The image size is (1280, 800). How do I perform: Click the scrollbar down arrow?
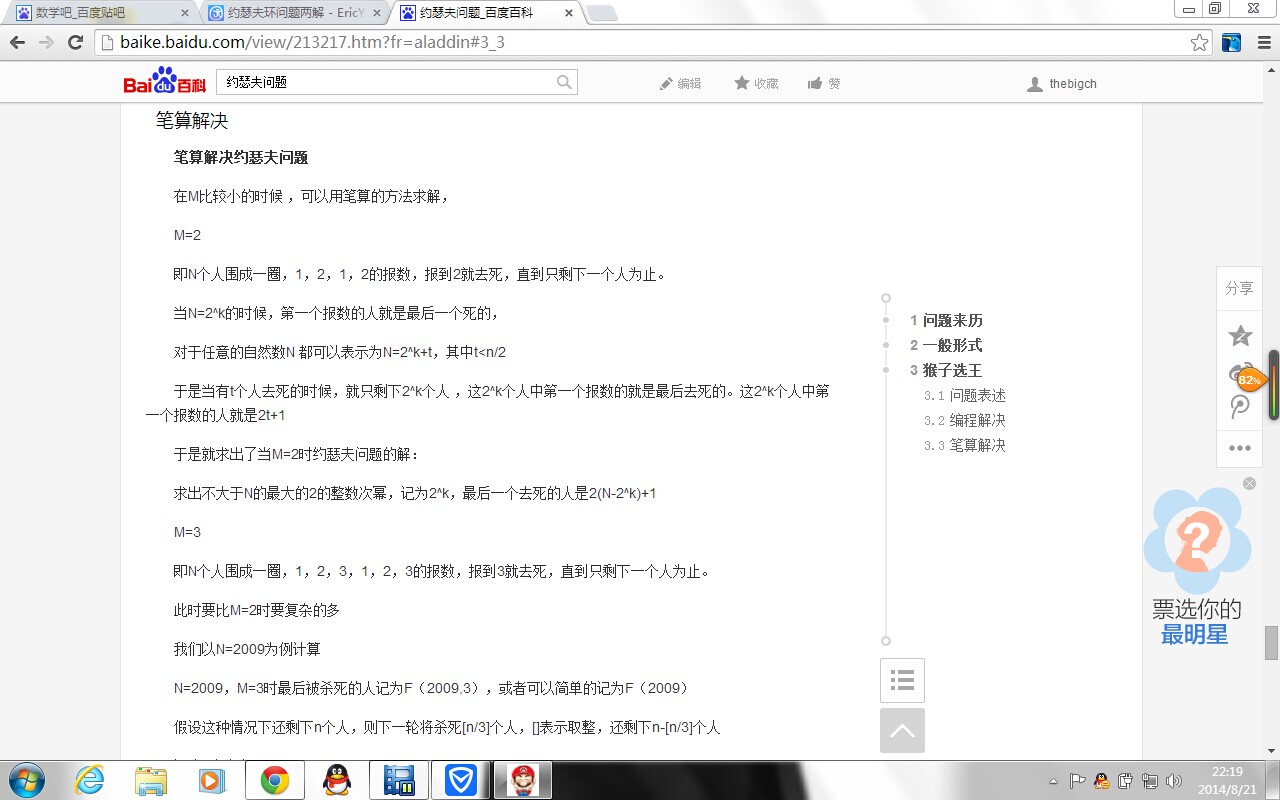tap(1271, 751)
